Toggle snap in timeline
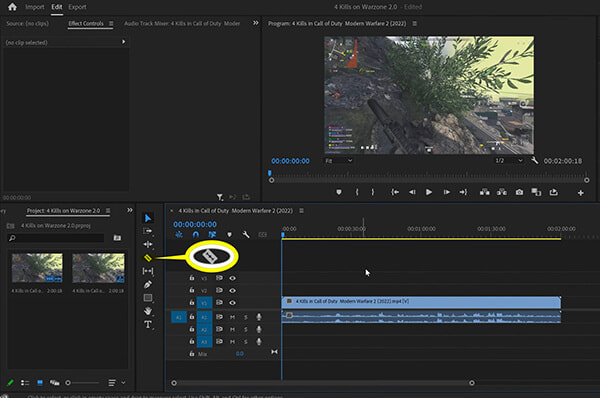Screen dimensions: 600x398 [x=196, y=235]
